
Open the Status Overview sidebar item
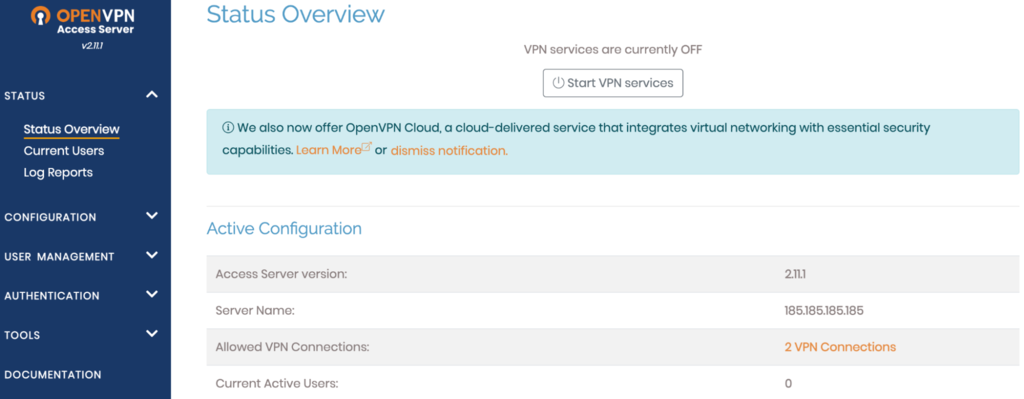click(72, 129)
